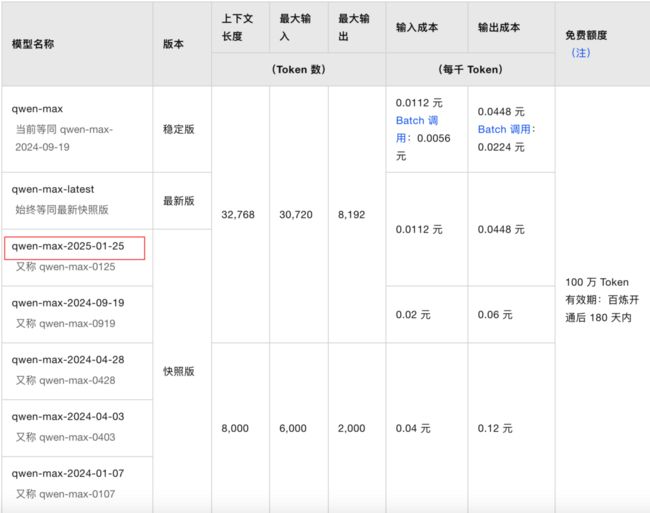
Task: Select the 稳定版 version cell
Action: pyautogui.click(x=179, y=129)
